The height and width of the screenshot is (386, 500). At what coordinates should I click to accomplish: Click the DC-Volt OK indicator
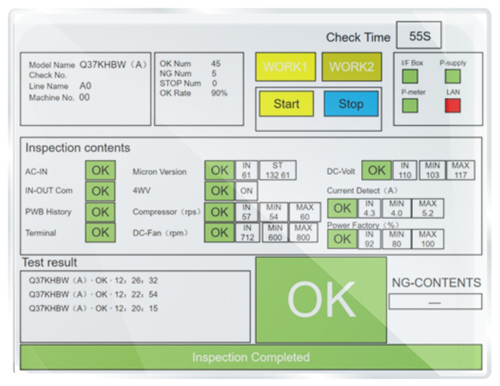pyautogui.click(x=377, y=170)
